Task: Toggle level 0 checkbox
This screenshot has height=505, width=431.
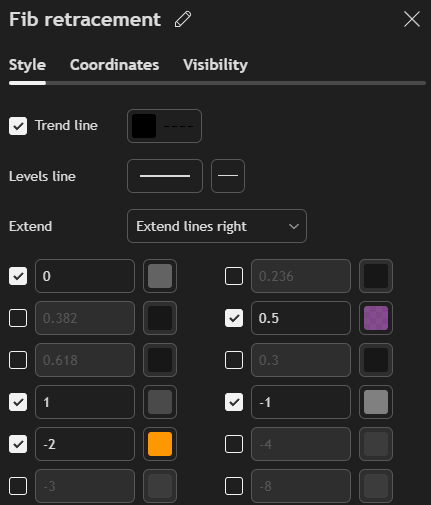Action: 18,276
